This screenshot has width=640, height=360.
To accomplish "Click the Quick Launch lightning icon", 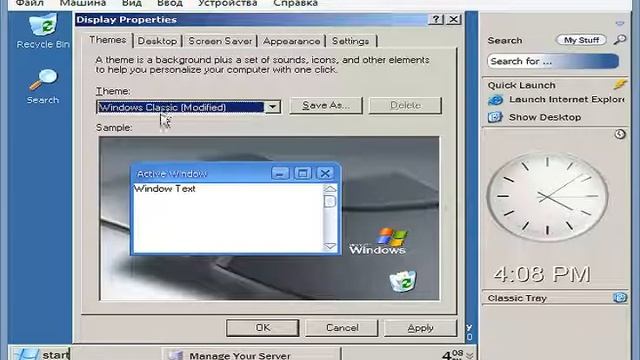I will pyautogui.click(x=620, y=84).
